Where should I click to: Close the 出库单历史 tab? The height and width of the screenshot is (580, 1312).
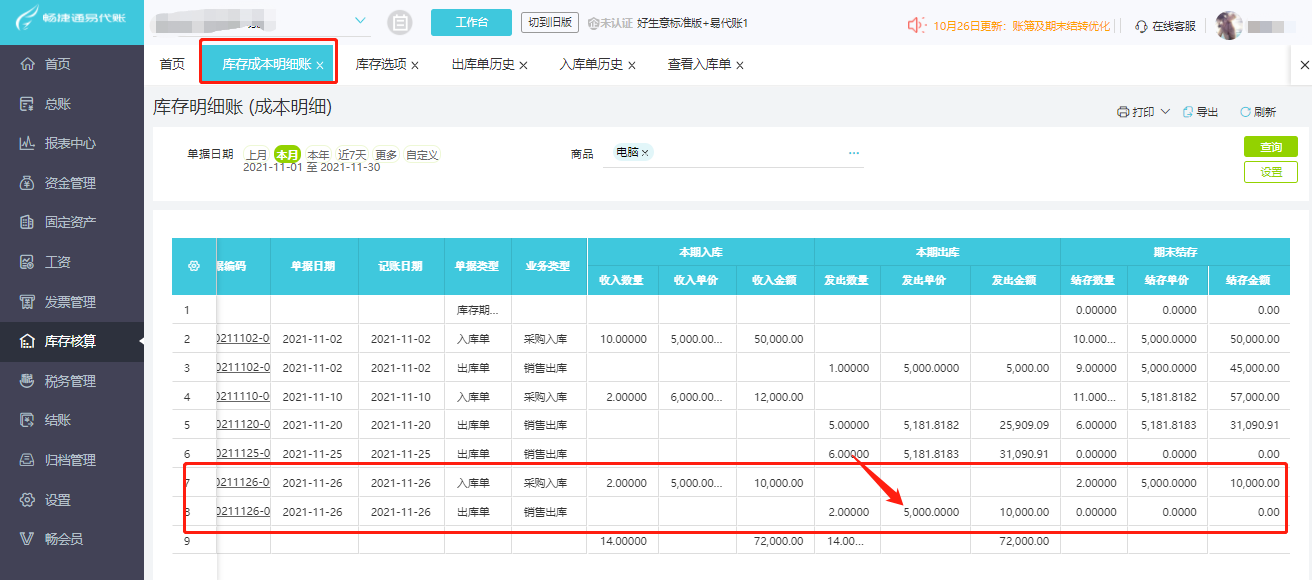coord(523,65)
